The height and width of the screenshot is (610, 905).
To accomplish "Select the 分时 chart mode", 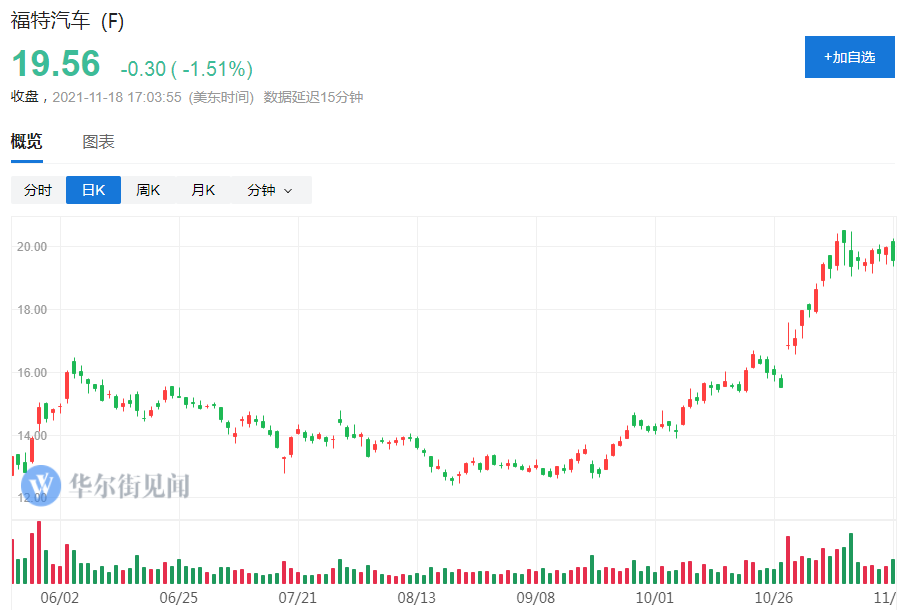I will (38, 190).
